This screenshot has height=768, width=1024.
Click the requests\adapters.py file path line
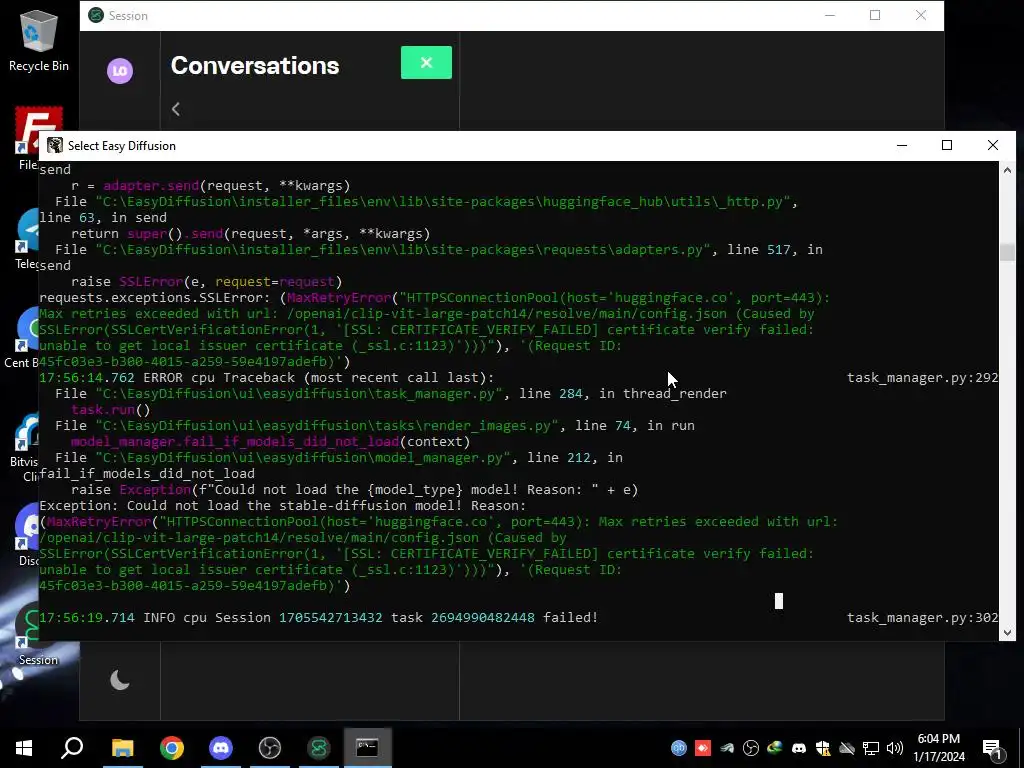pos(439,249)
